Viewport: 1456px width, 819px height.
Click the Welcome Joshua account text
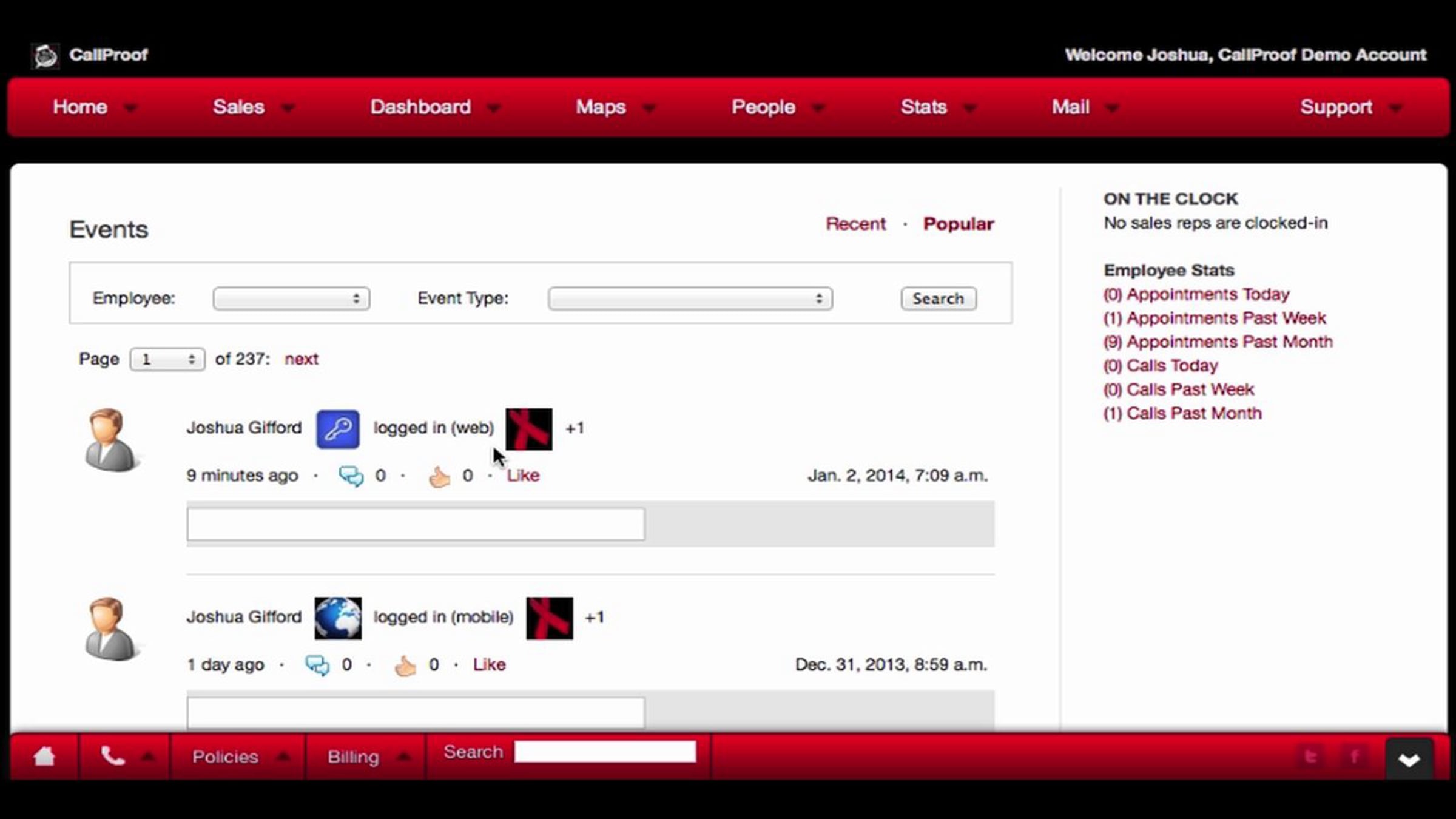point(1246,55)
